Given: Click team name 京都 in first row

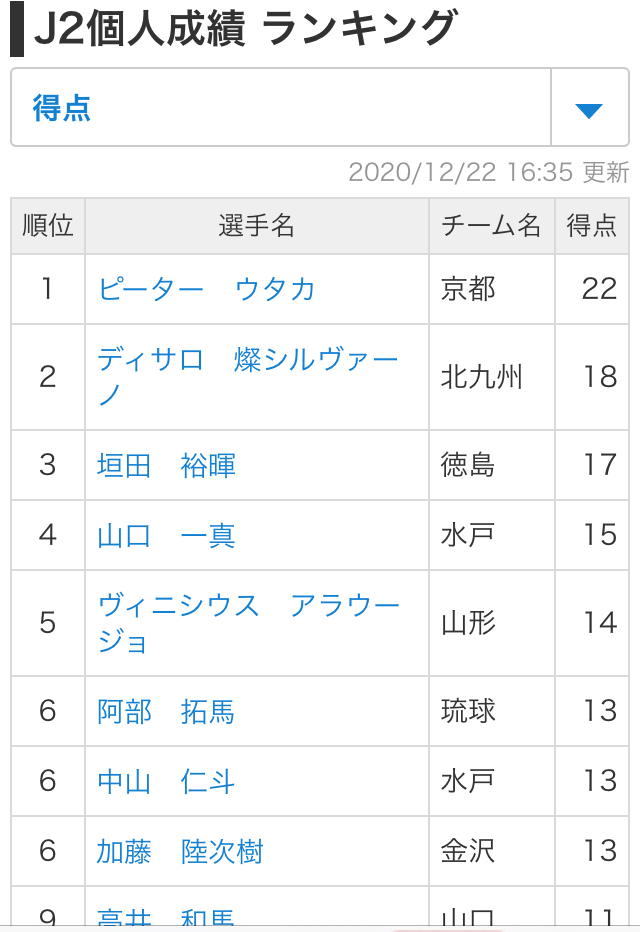Looking at the screenshot, I should 468,289.
